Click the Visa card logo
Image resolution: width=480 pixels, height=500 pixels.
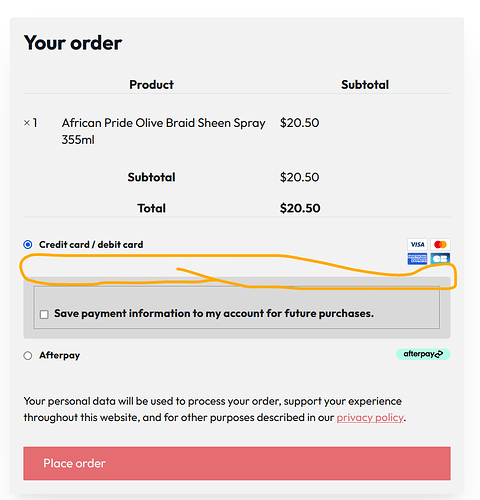pos(417,244)
